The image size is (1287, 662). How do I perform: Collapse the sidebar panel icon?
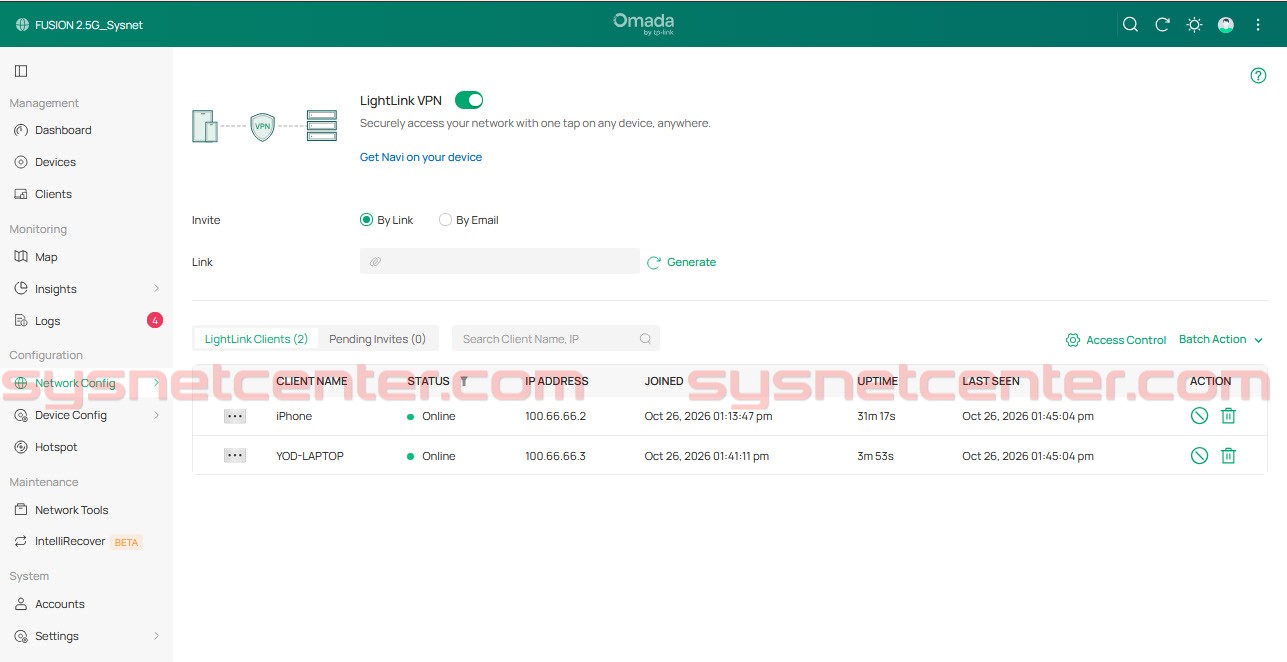(x=21, y=71)
